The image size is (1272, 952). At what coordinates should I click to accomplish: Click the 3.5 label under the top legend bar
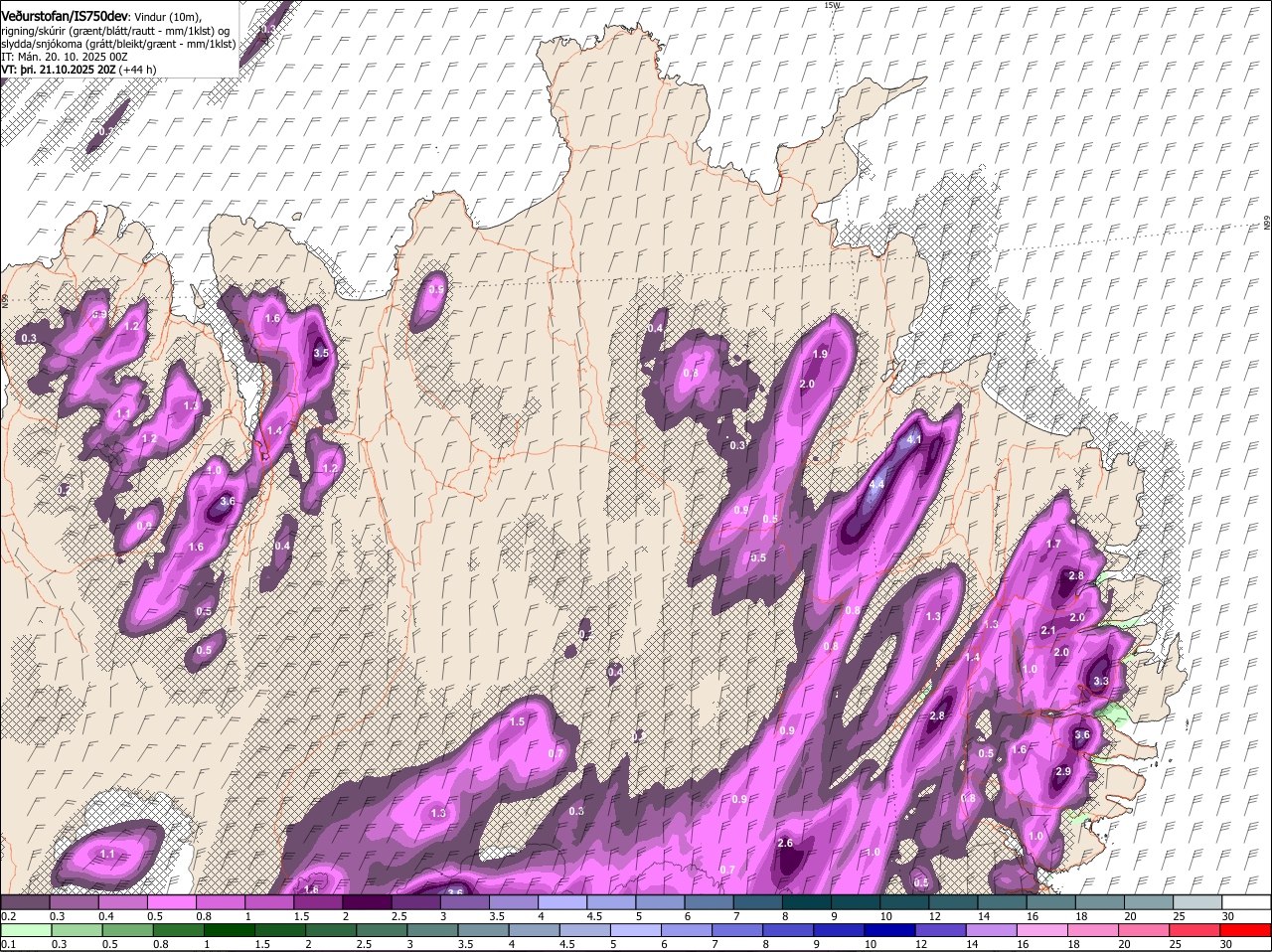498,915
